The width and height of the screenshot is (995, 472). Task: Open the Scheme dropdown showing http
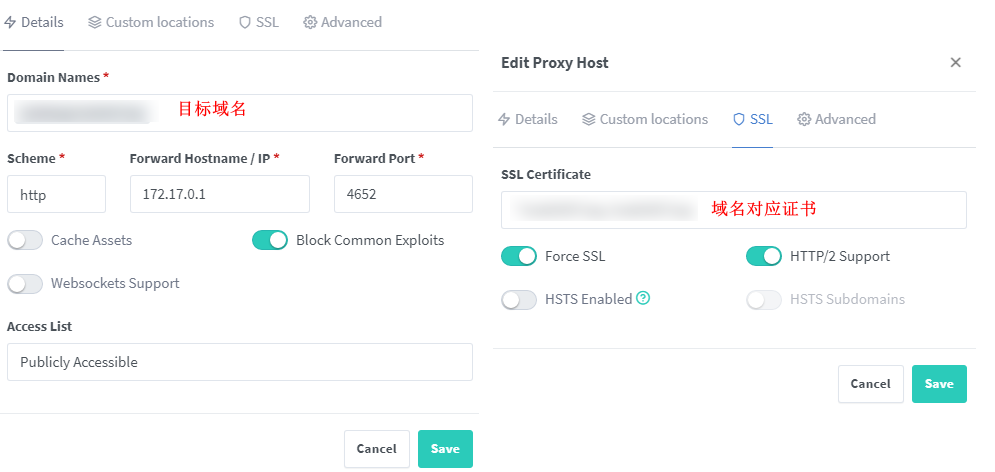pos(56,195)
